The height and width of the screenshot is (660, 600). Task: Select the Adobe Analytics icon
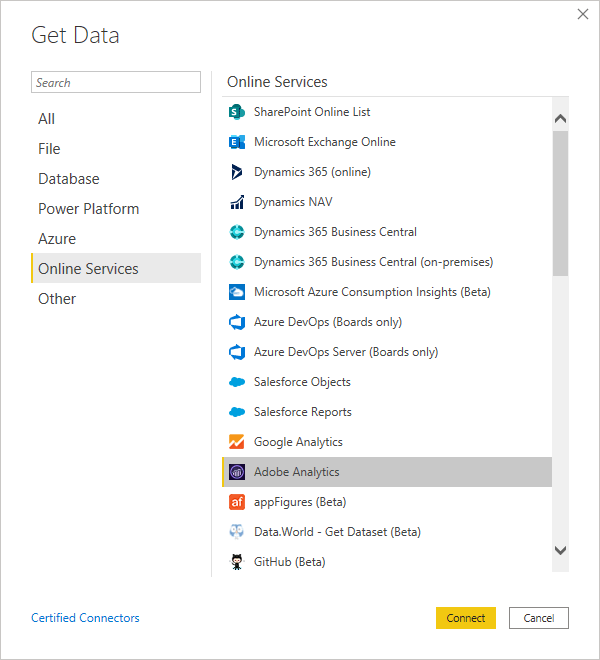237,472
